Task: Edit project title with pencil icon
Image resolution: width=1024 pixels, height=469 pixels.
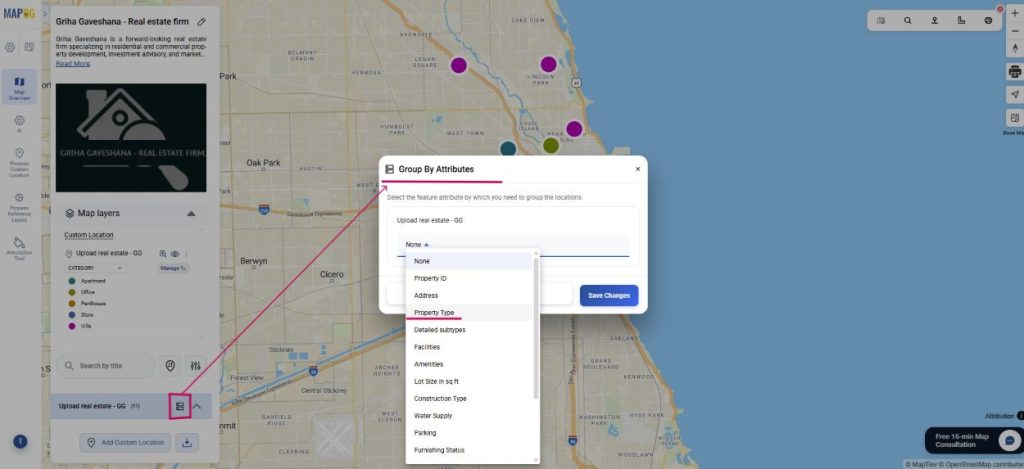Action: (202, 21)
